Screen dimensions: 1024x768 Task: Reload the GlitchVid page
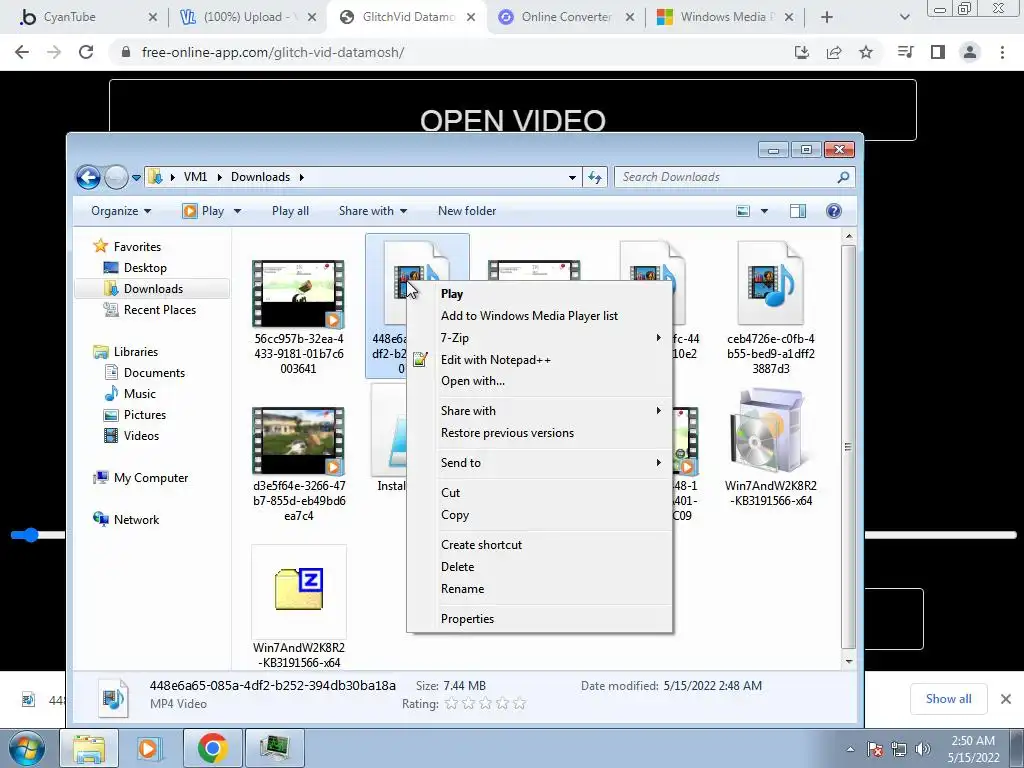click(86, 52)
